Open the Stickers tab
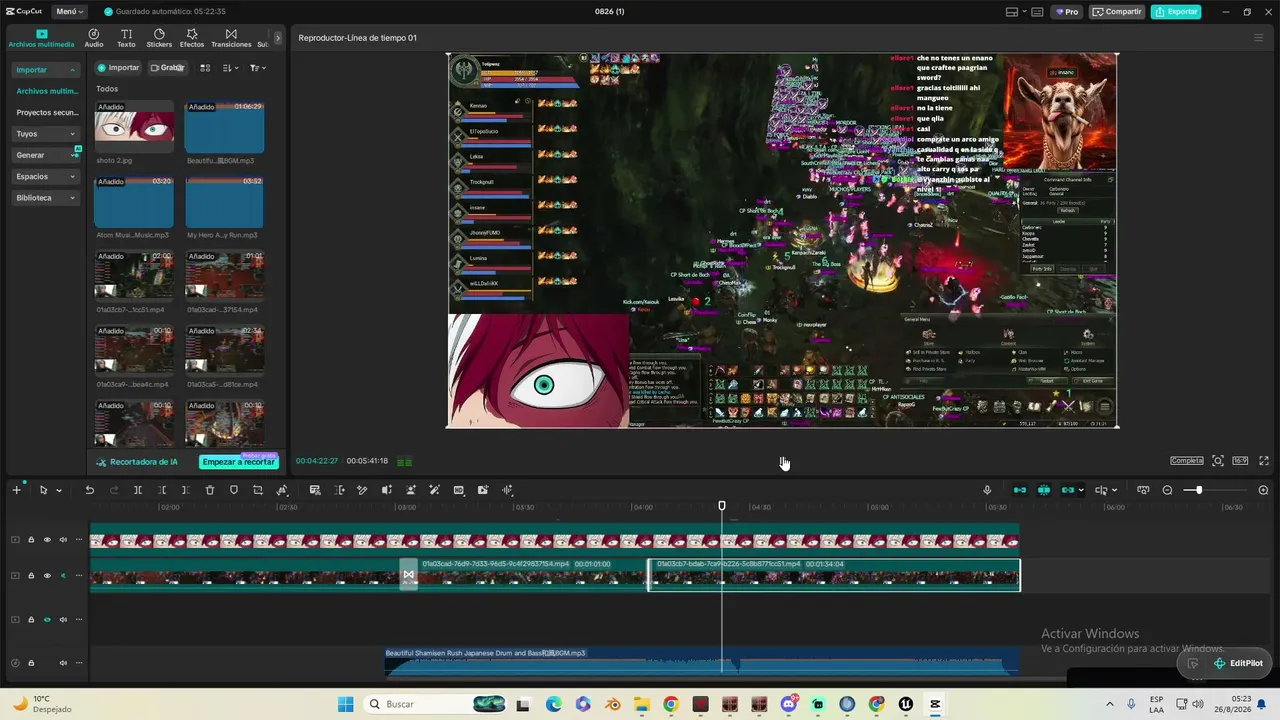Screen dimensions: 1280x720 [x=159, y=38]
